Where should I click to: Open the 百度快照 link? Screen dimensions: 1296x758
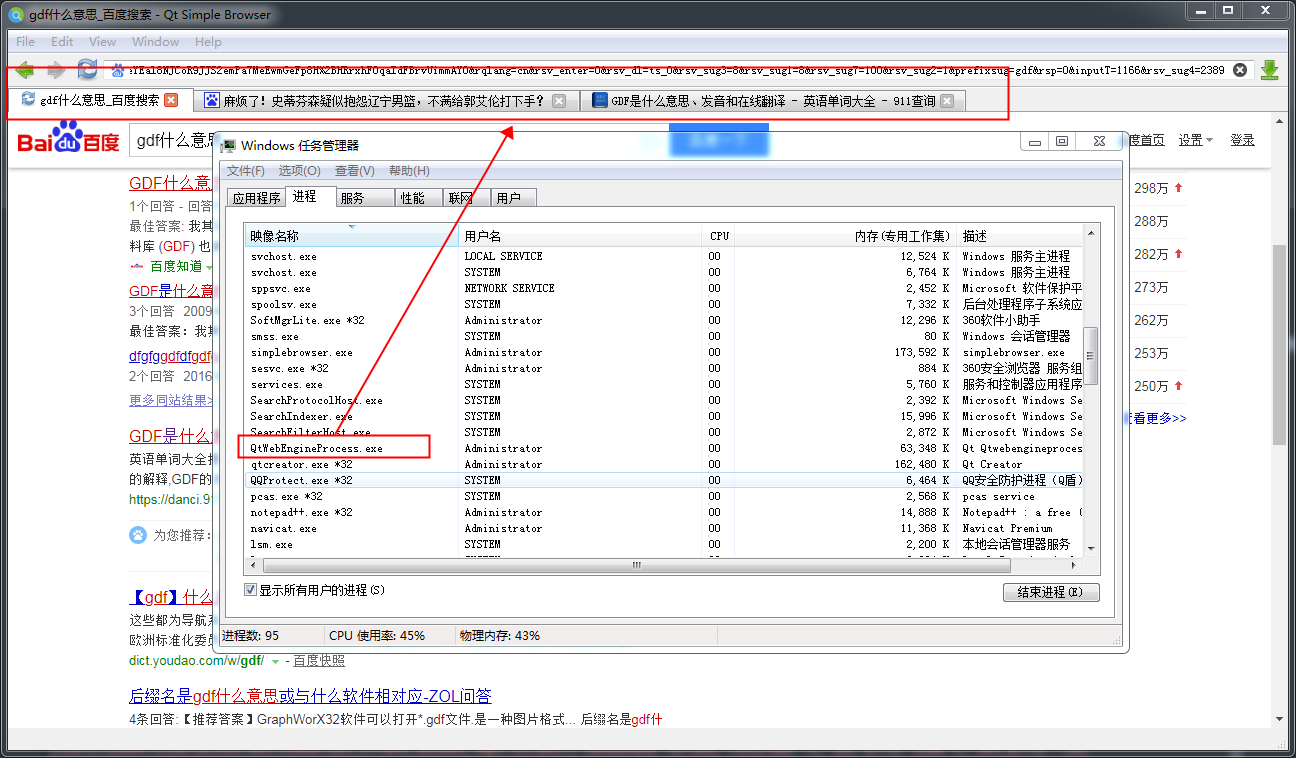[x=319, y=661]
